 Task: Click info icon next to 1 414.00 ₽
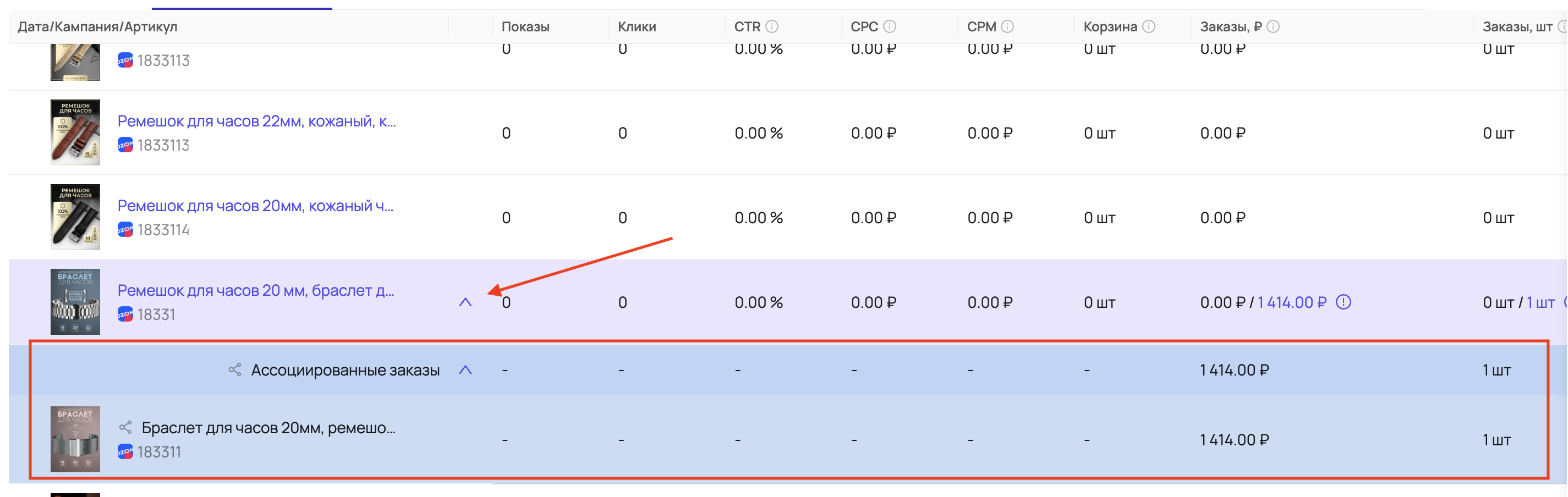(x=1344, y=302)
